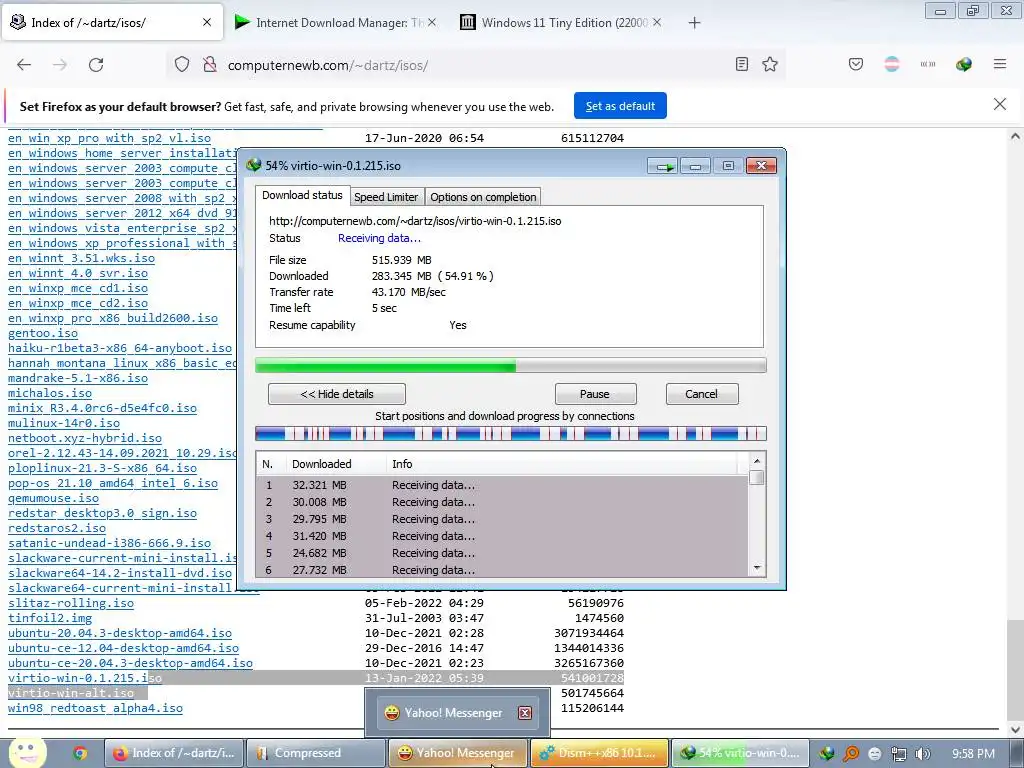Image resolution: width=1024 pixels, height=768 pixels.
Task: Click Hide details button
Action: (337, 394)
